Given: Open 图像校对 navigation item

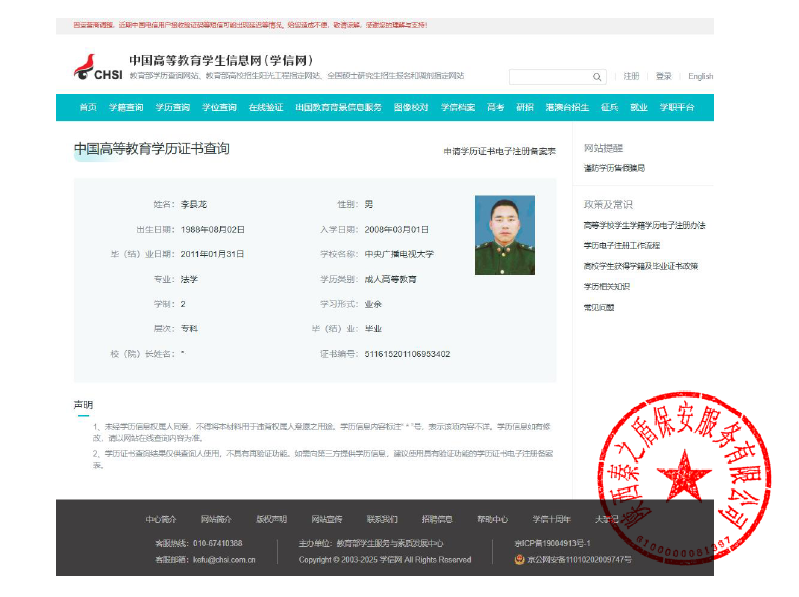Looking at the screenshot, I should pyautogui.click(x=411, y=107).
